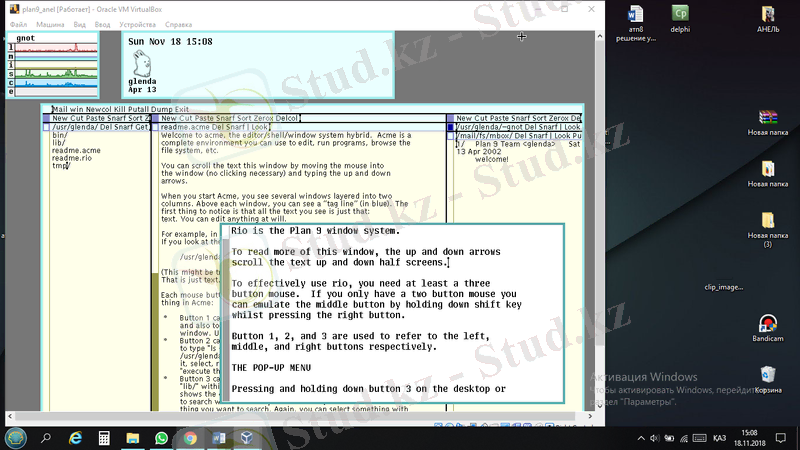Click Kill in the acme top tag

pos(119,109)
